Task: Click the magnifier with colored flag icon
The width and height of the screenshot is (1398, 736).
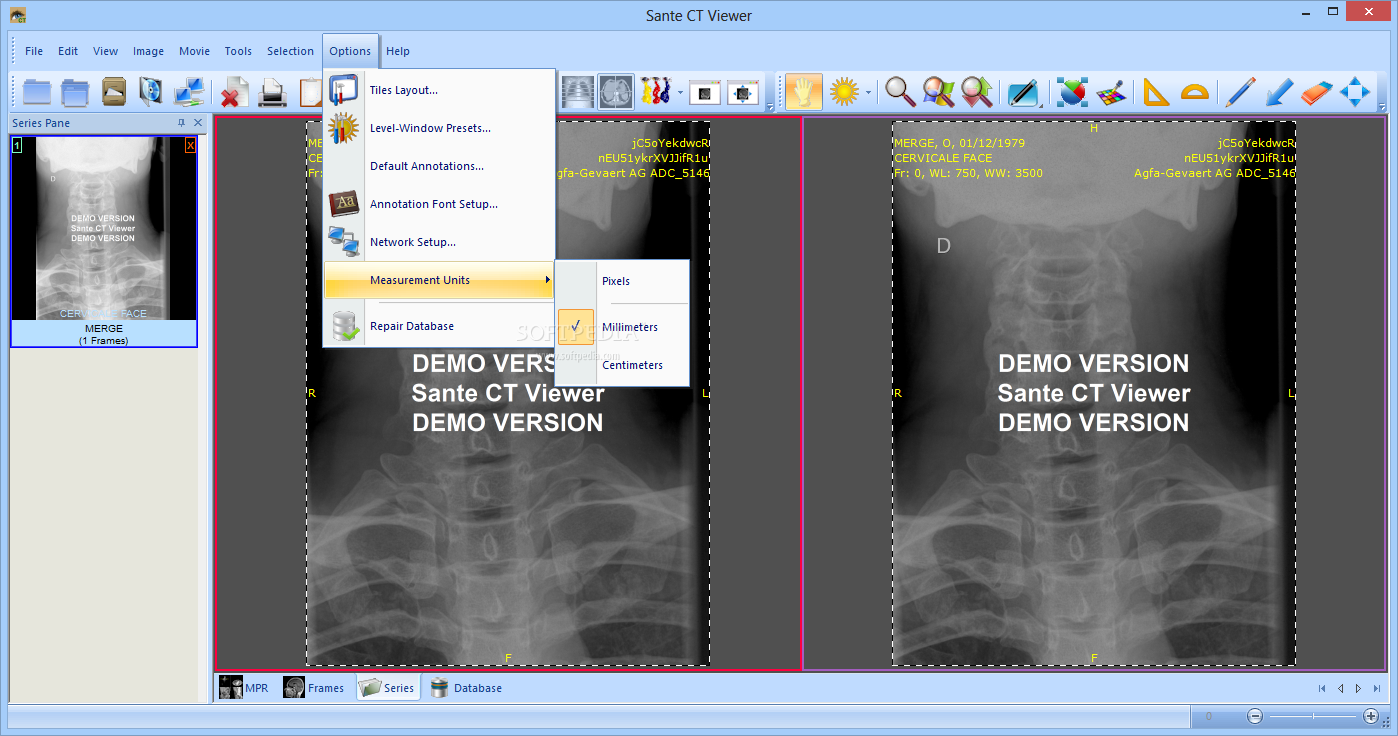Action: [938, 92]
